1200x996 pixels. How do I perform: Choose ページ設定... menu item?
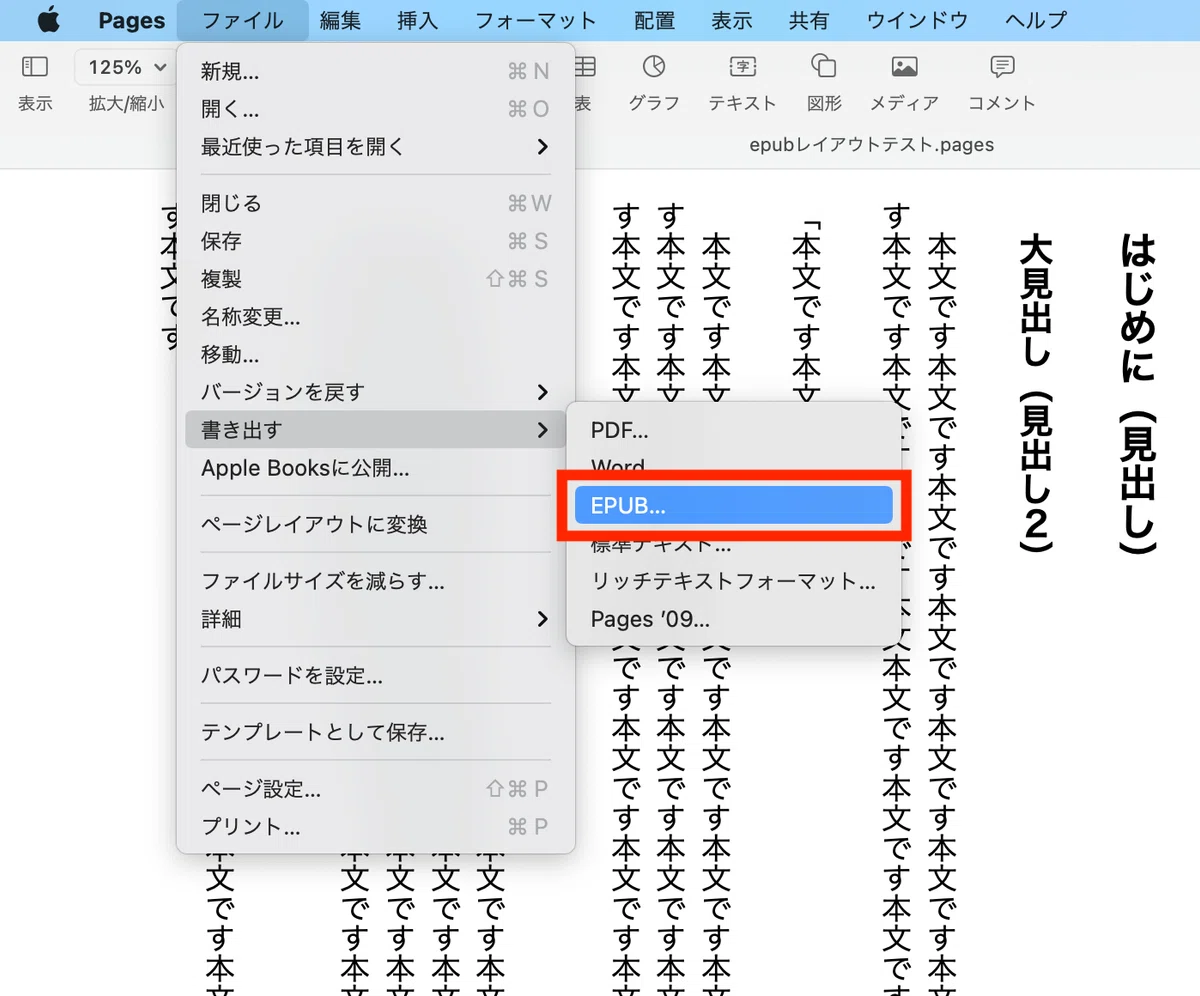(x=376, y=790)
